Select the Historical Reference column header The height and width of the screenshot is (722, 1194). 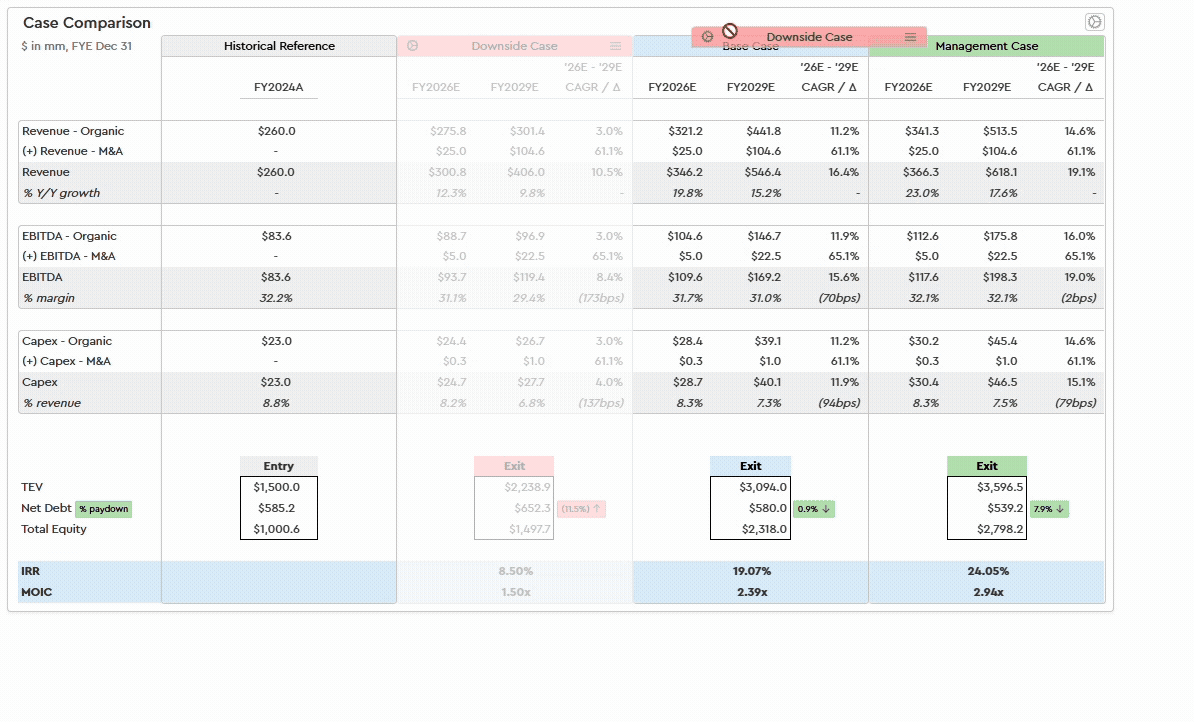279,46
